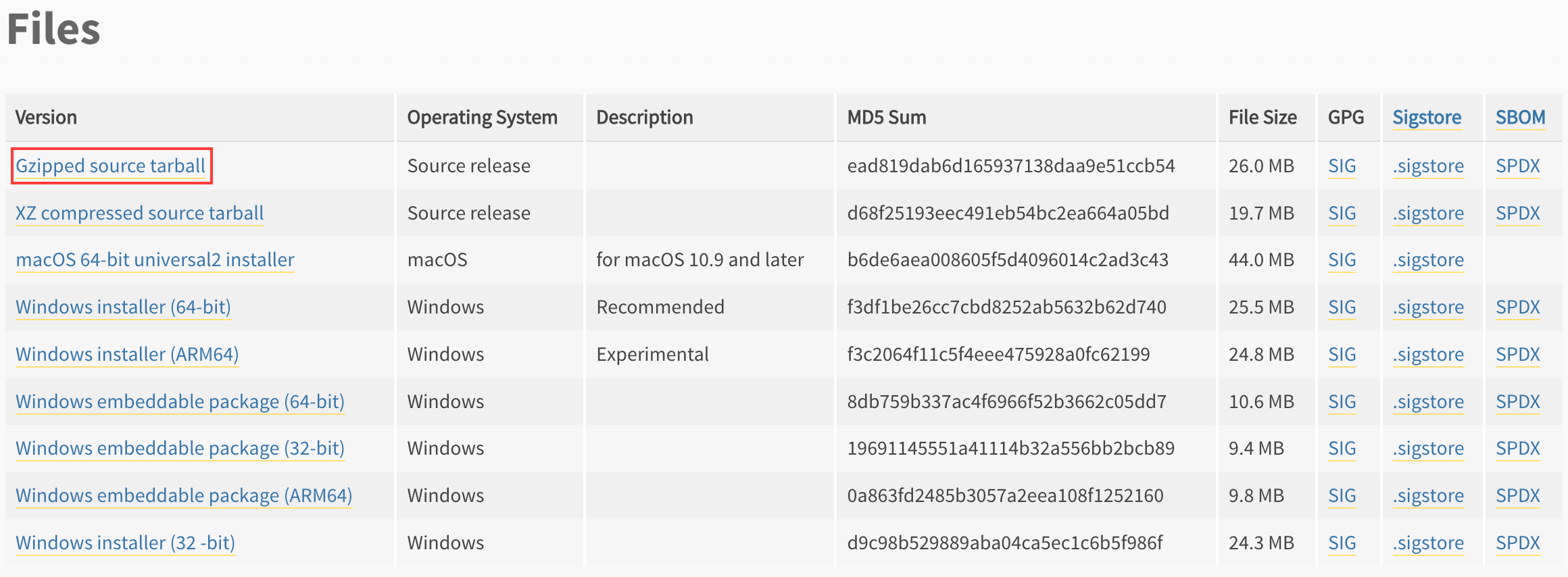Open the SBOM column header link
The image size is (1568, 577).
click(1520, 118)
